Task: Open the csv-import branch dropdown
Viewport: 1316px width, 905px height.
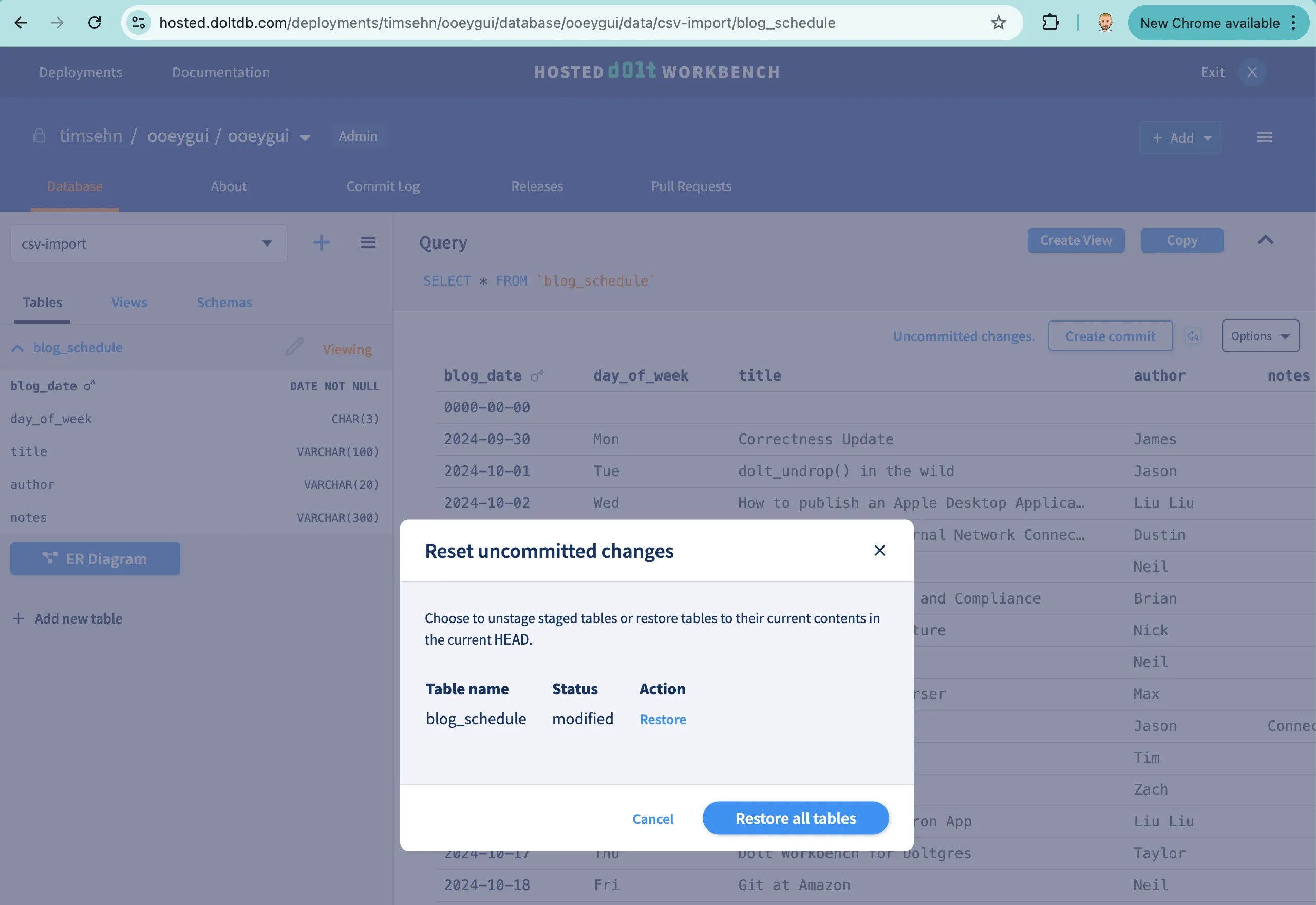Action: tap(148, 243)
